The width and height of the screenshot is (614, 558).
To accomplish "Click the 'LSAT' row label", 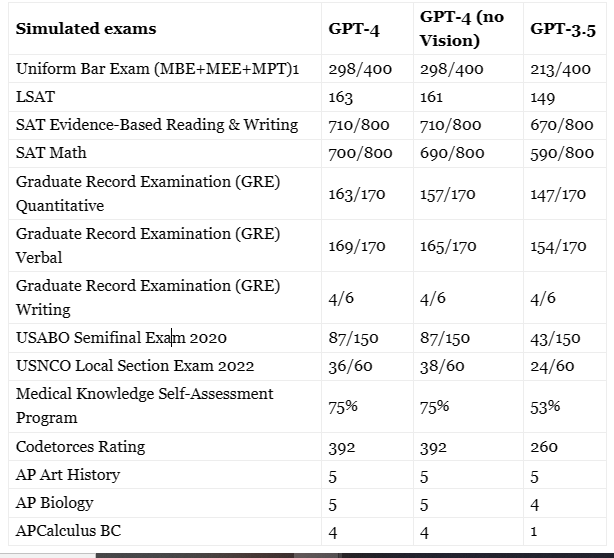I will 36,98.
